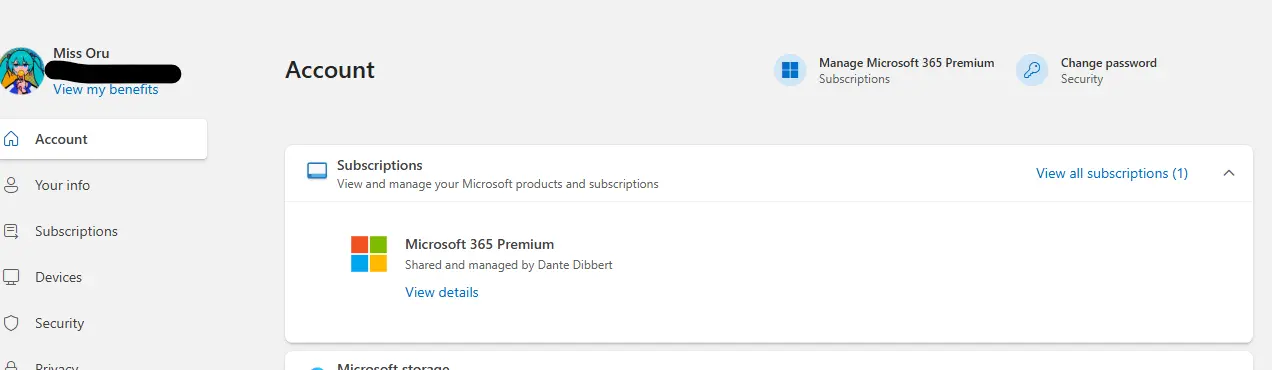Click the Account home icon in sidebar
Screen dimensions: 1272x370
pyautogui.click(x=11, y=139)
